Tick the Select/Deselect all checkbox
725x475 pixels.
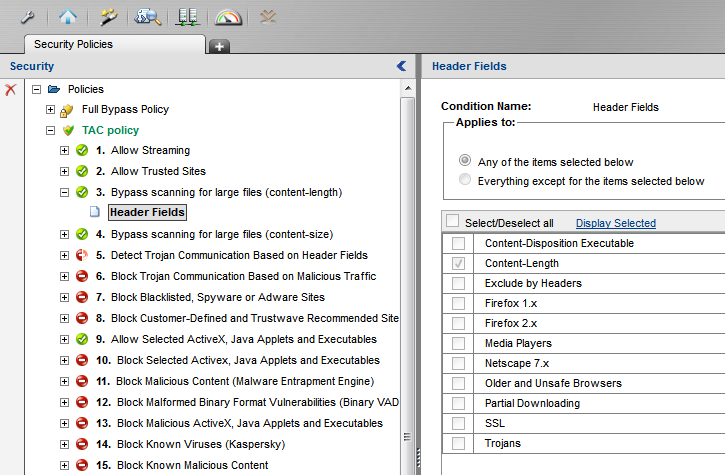[453, 222]
